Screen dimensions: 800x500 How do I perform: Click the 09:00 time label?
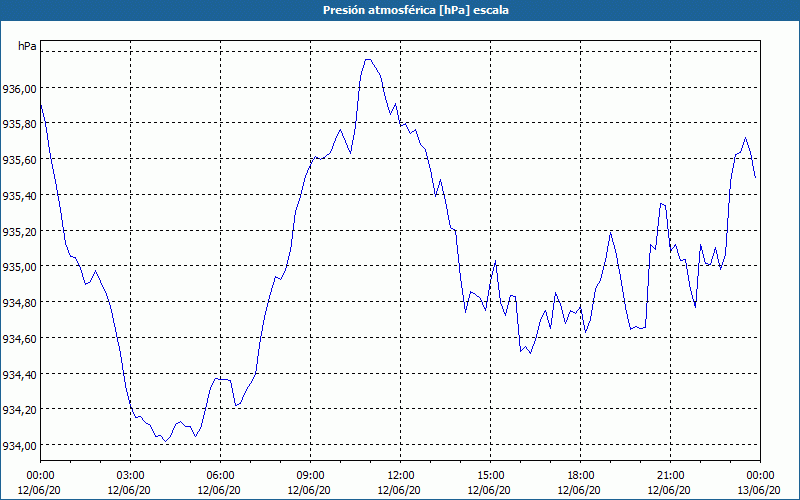pyautogui.click(x=310, y=476)
